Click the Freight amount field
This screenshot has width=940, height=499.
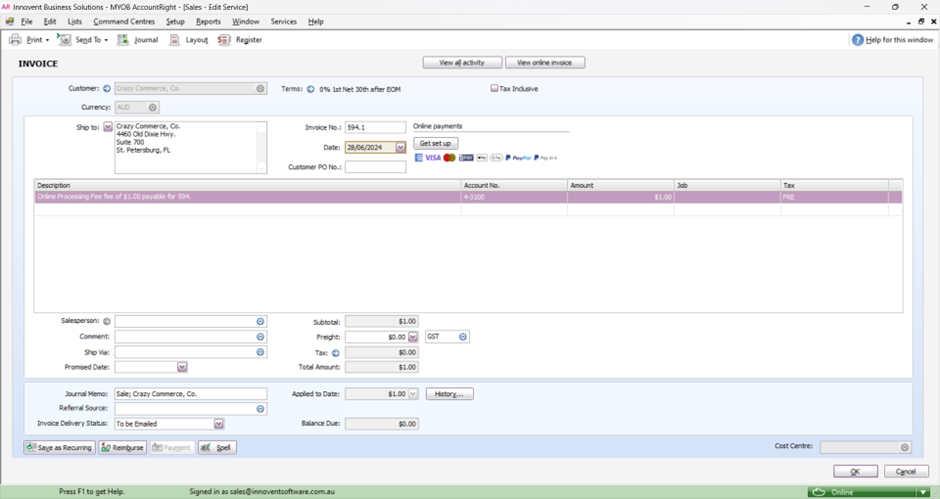(376, 337)
